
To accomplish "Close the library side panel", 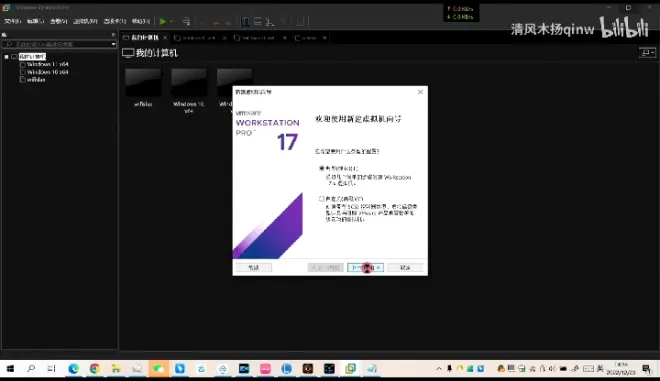I will click(x=113, y=35).
